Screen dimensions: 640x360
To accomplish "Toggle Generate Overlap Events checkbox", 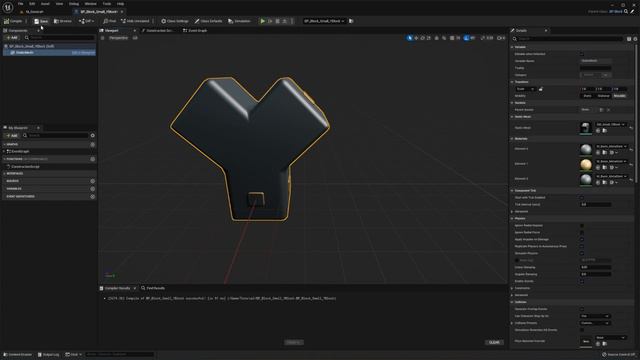I will click(582, 309).
